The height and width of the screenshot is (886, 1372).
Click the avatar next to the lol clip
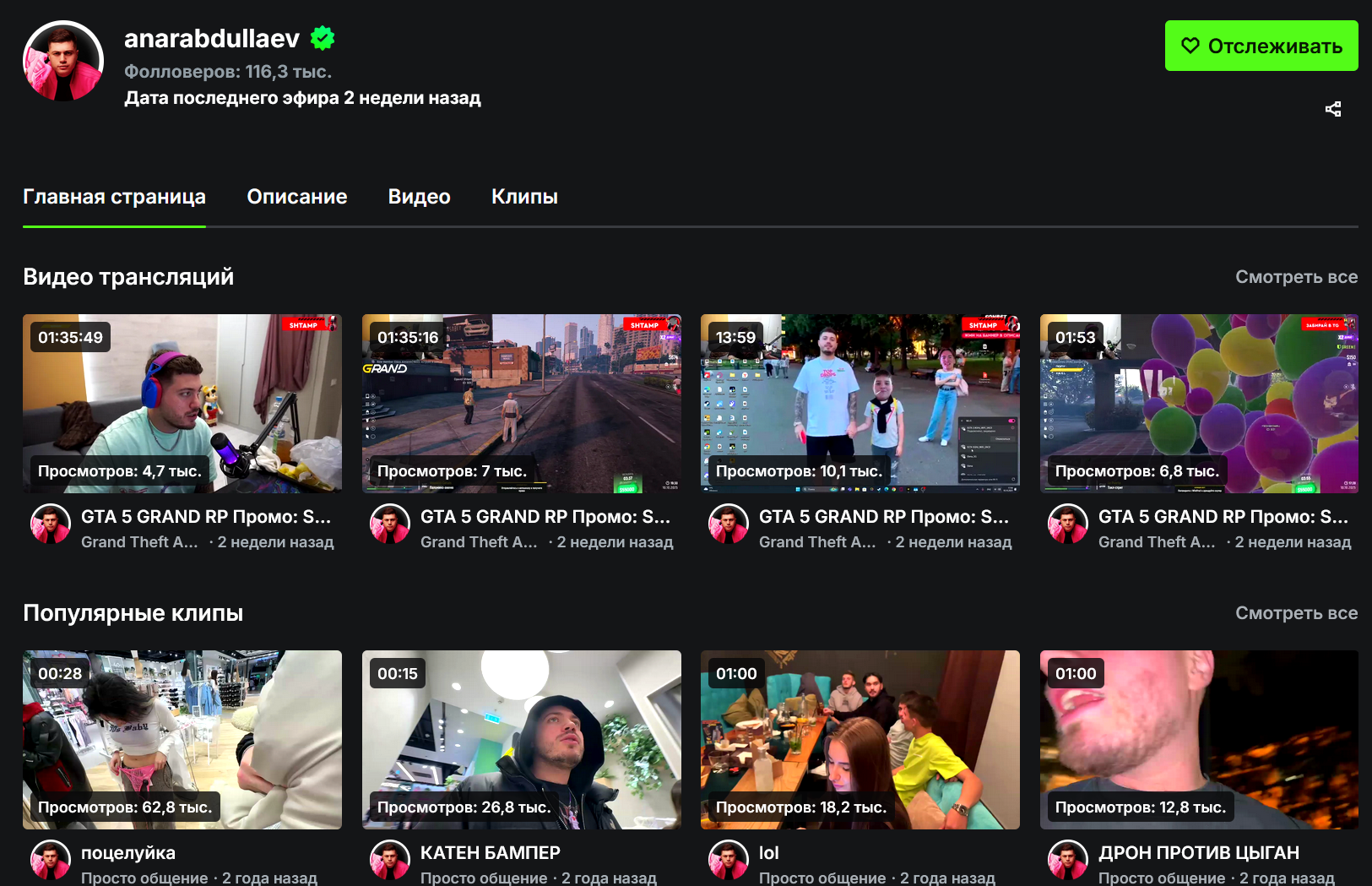click(x=729, y=861)
